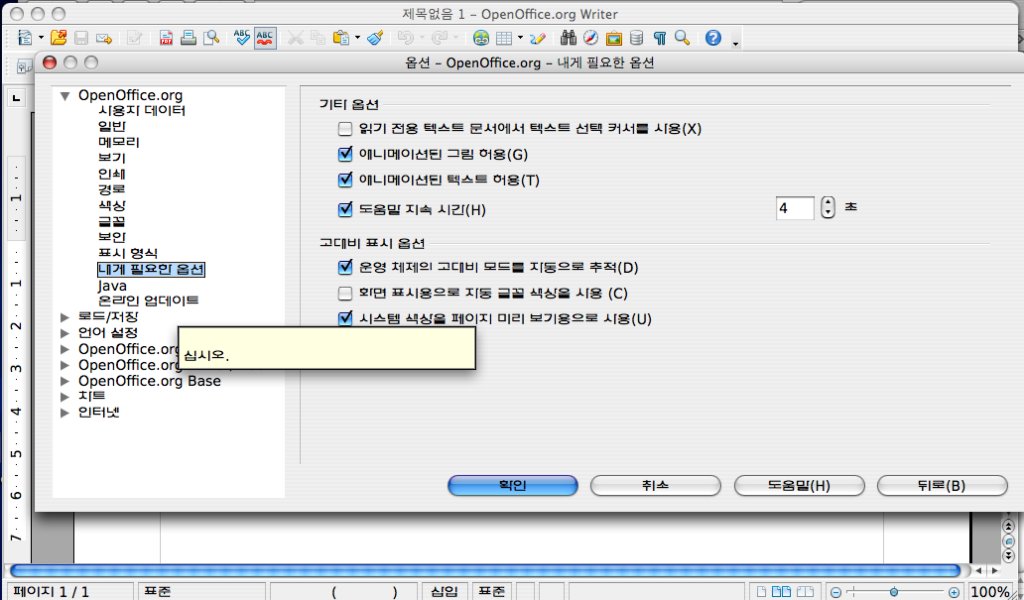Expand the 인터넷 tree node
1024x600 pixels.
point(65,413)
